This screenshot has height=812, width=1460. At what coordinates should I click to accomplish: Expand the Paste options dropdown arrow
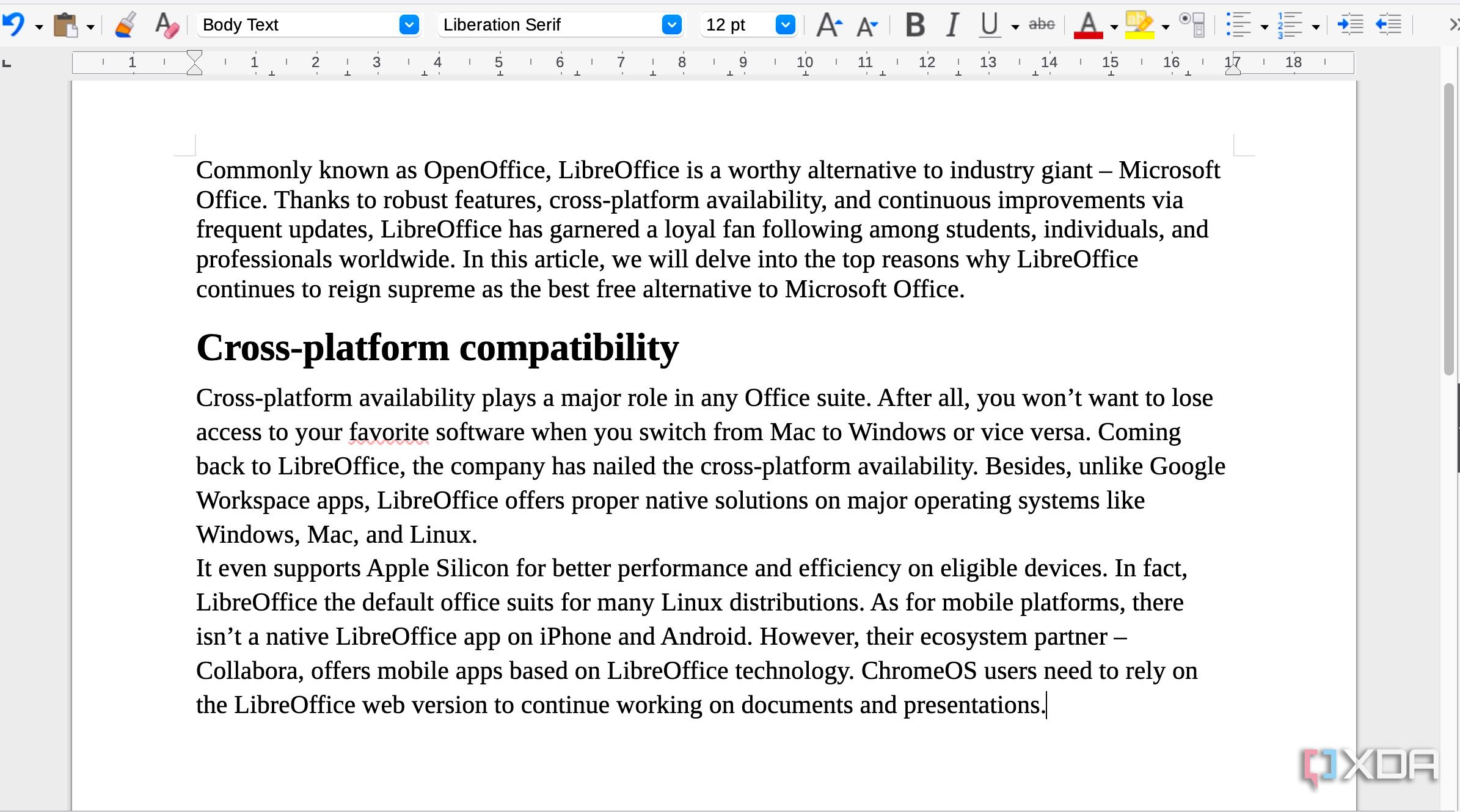[90, 27]
